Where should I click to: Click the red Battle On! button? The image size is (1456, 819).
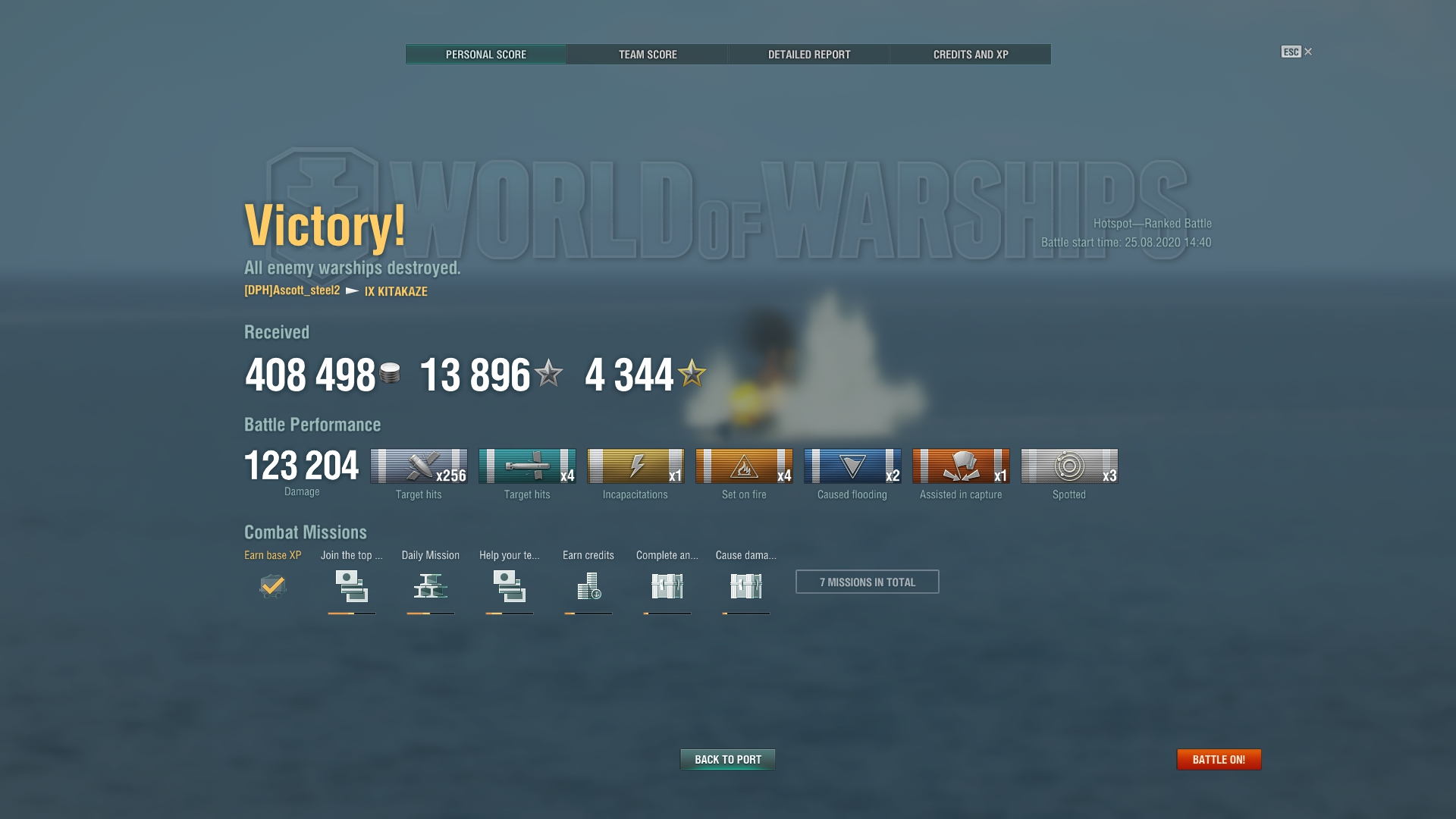[x=1219, y=759]
